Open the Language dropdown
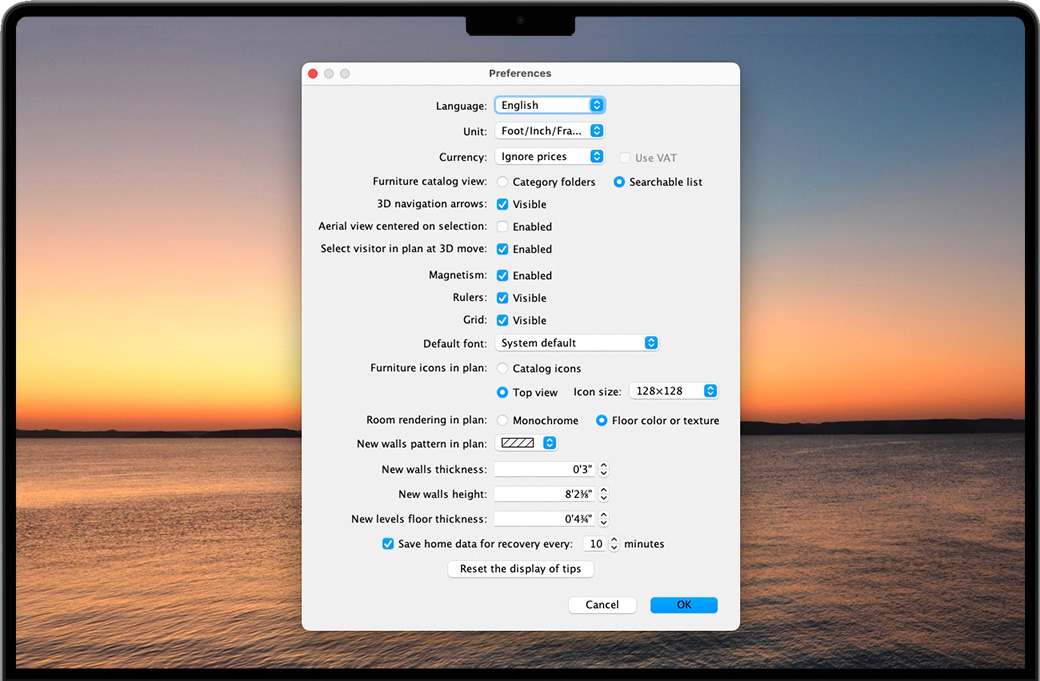Image resolution: width=1040 pixels, height=681 pixels. (x=550, y=105)
